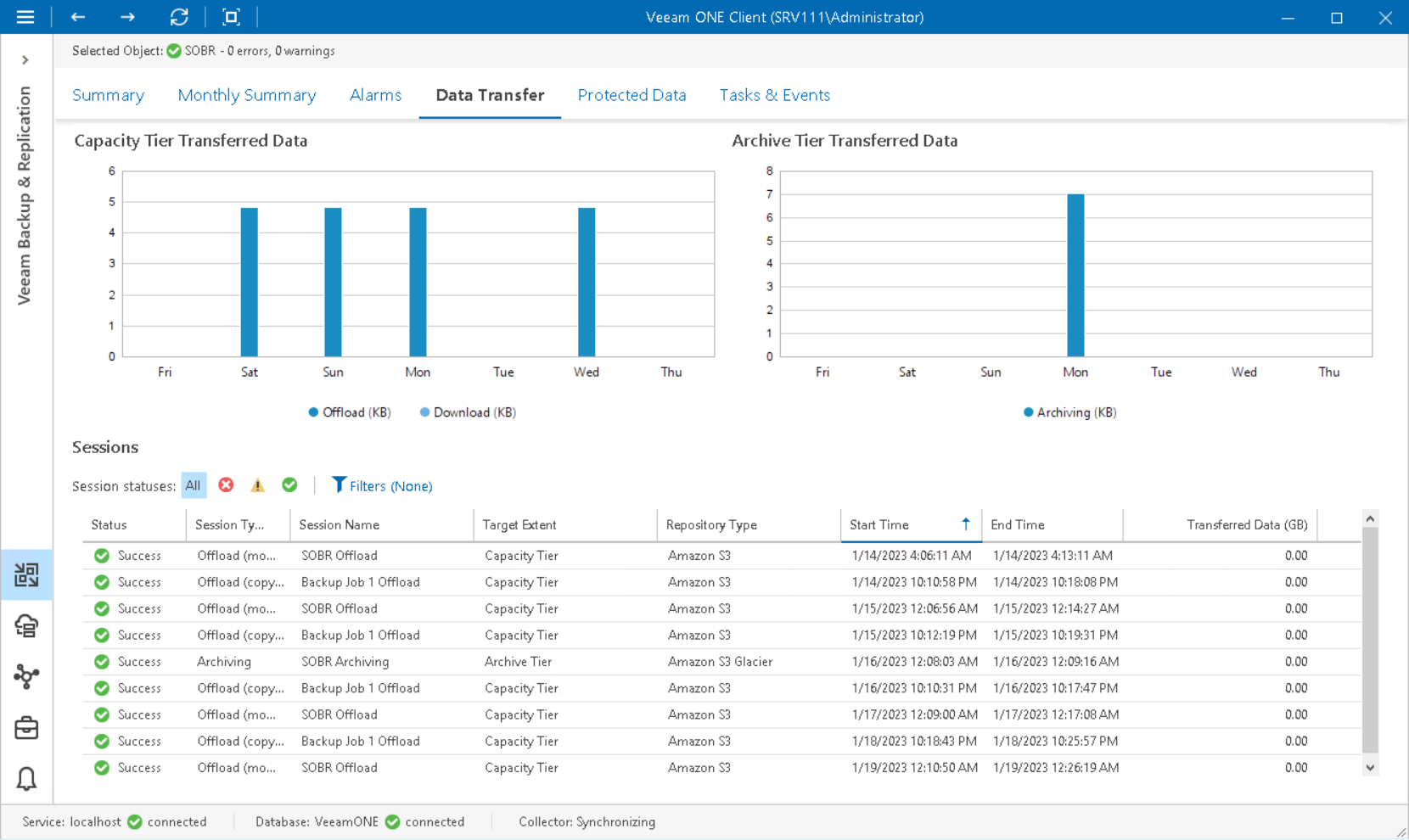The width and height of the screenshot is (1409, 840).
Task: Open the Monthly Summary tab
Action: pos(247,95)
